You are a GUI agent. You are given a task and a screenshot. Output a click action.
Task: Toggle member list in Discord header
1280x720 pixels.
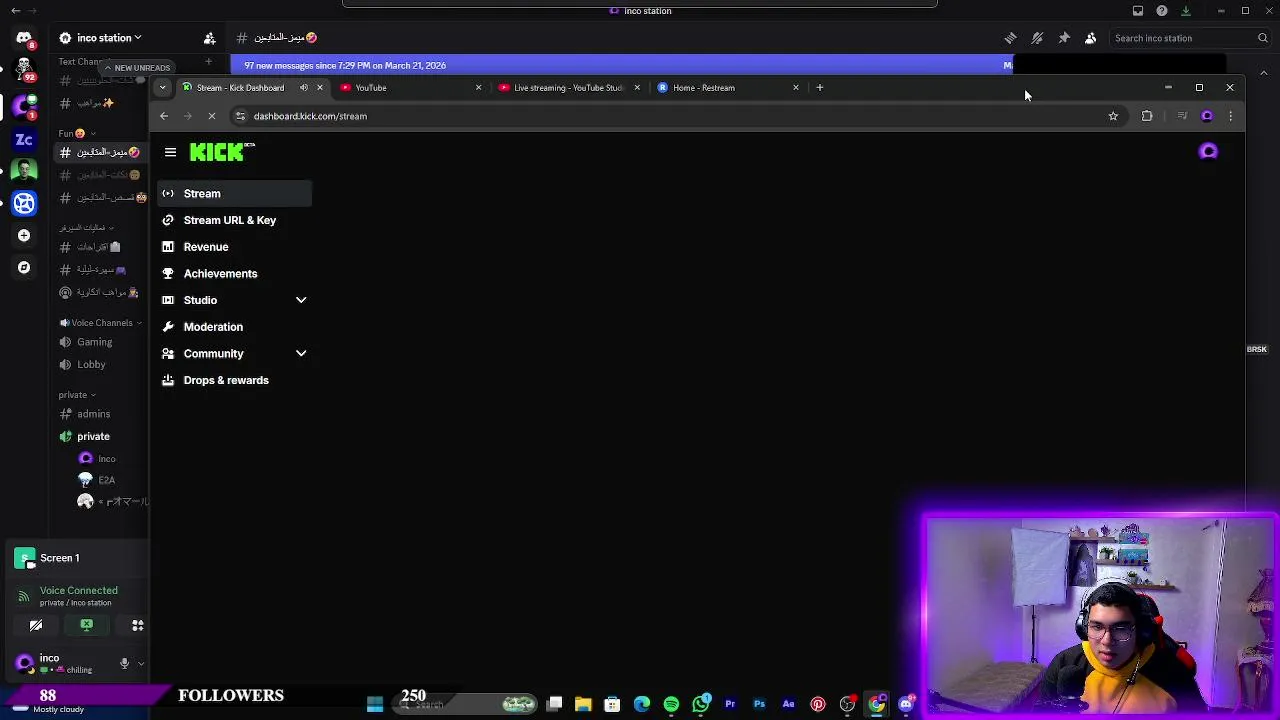pyautogui.click(x=1091, y=38)
